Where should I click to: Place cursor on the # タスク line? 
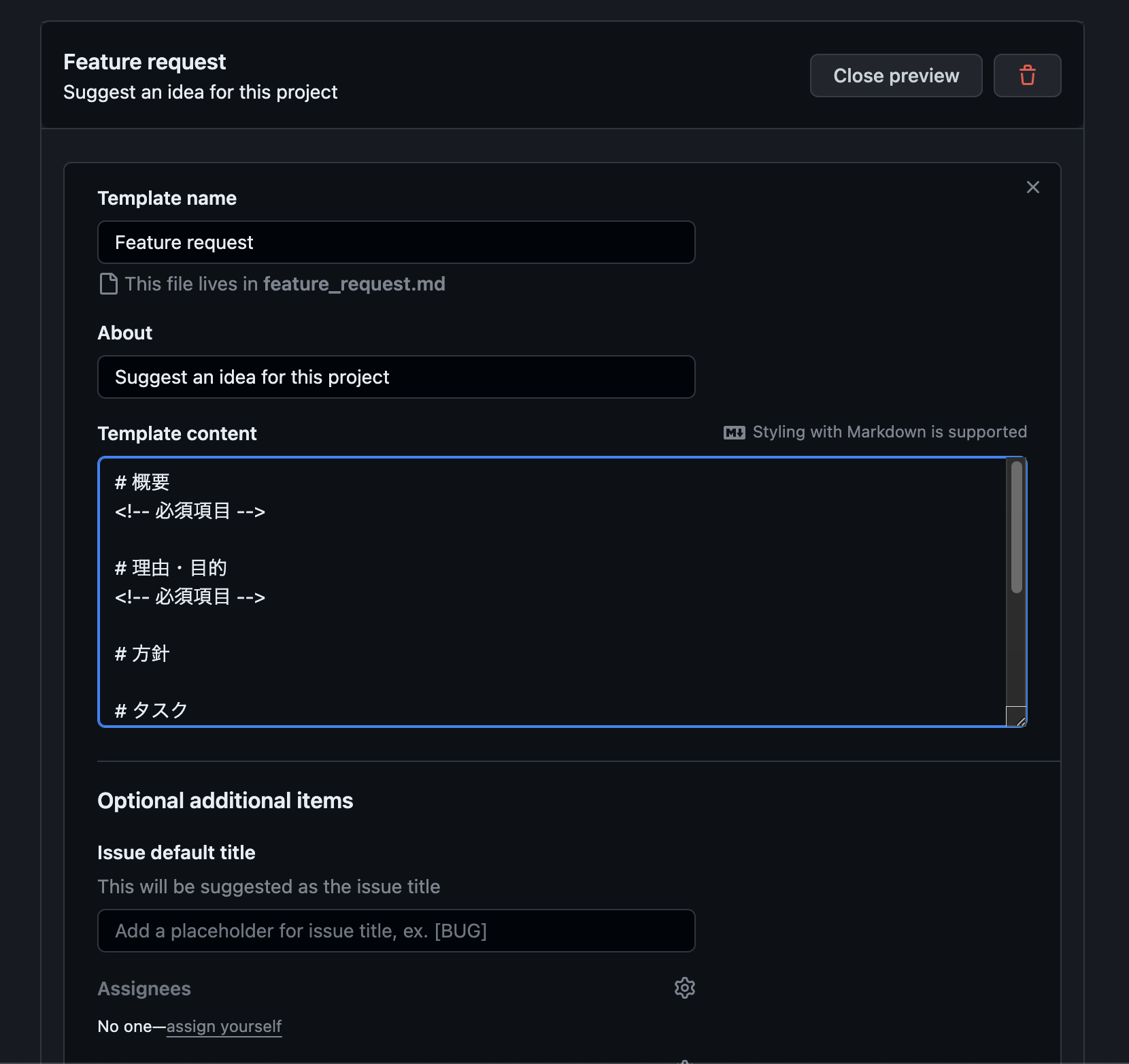point(151,710)
